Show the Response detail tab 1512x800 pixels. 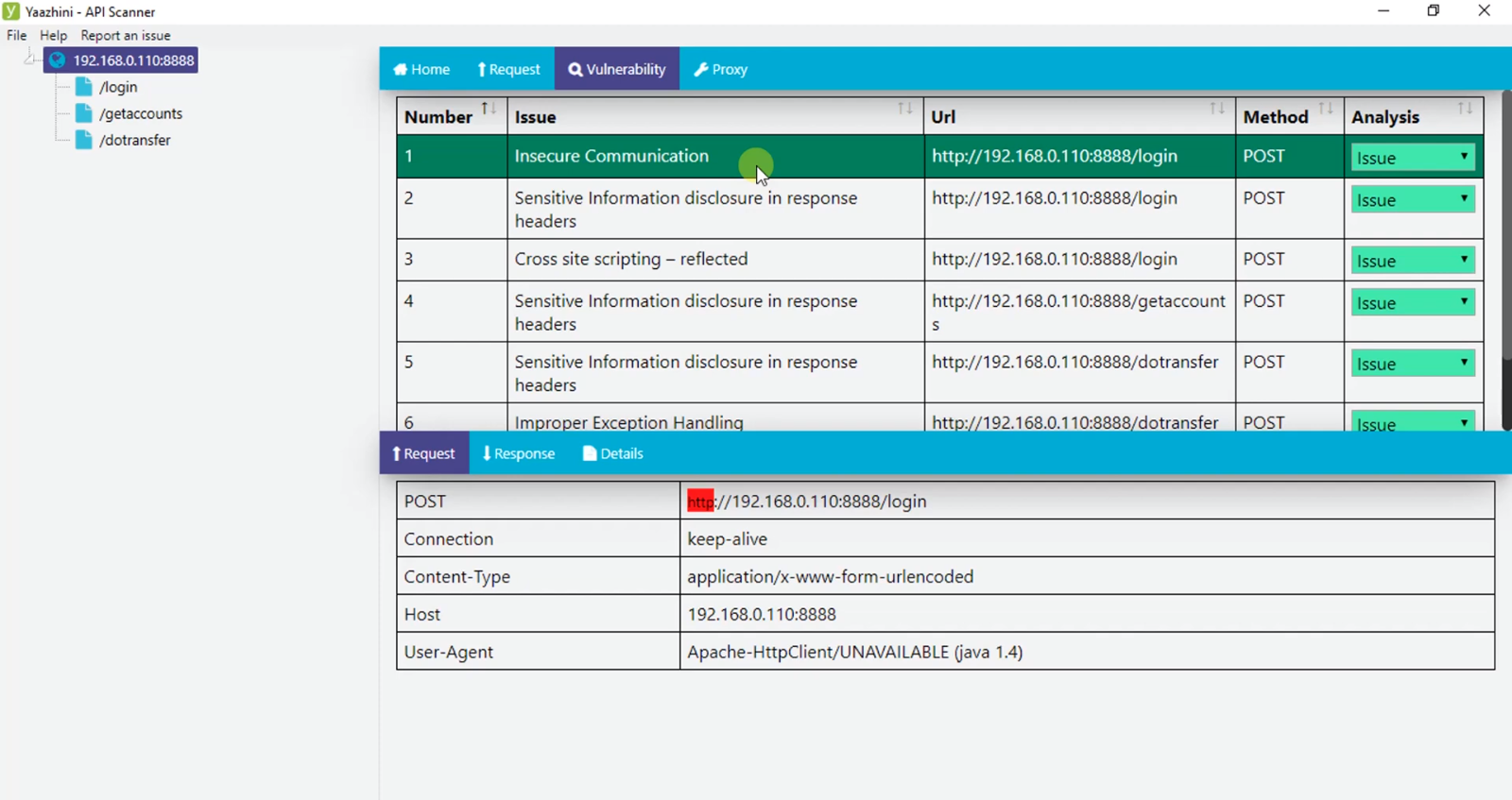click(x=519, y=453)
